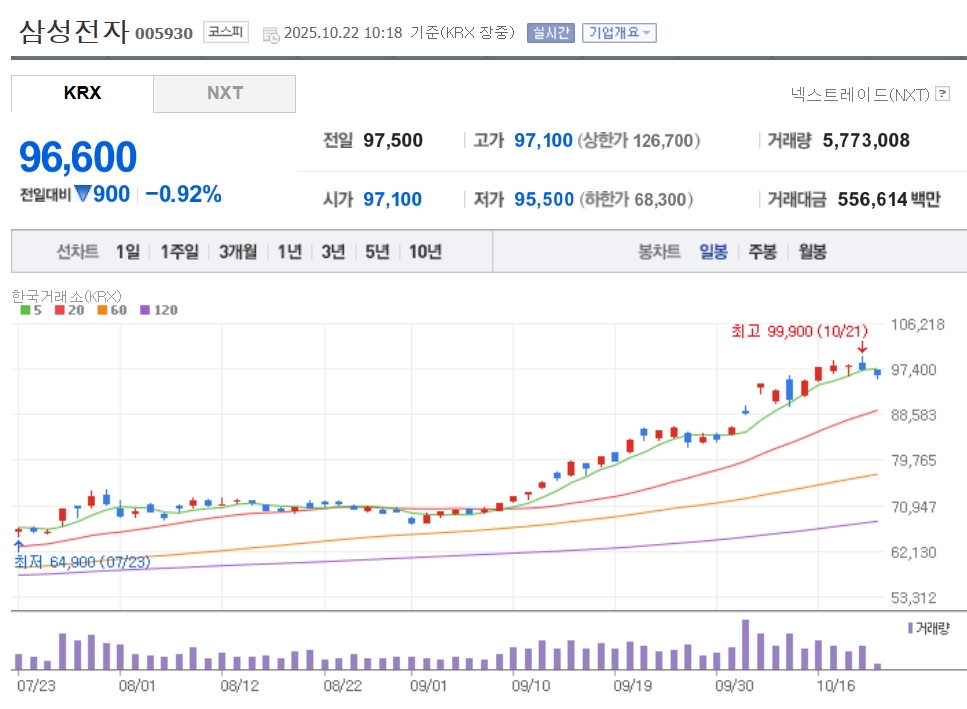967x709 pixels.
Task: Click the clock icon beside the timestamp
Action: click(x=271, y=34)
